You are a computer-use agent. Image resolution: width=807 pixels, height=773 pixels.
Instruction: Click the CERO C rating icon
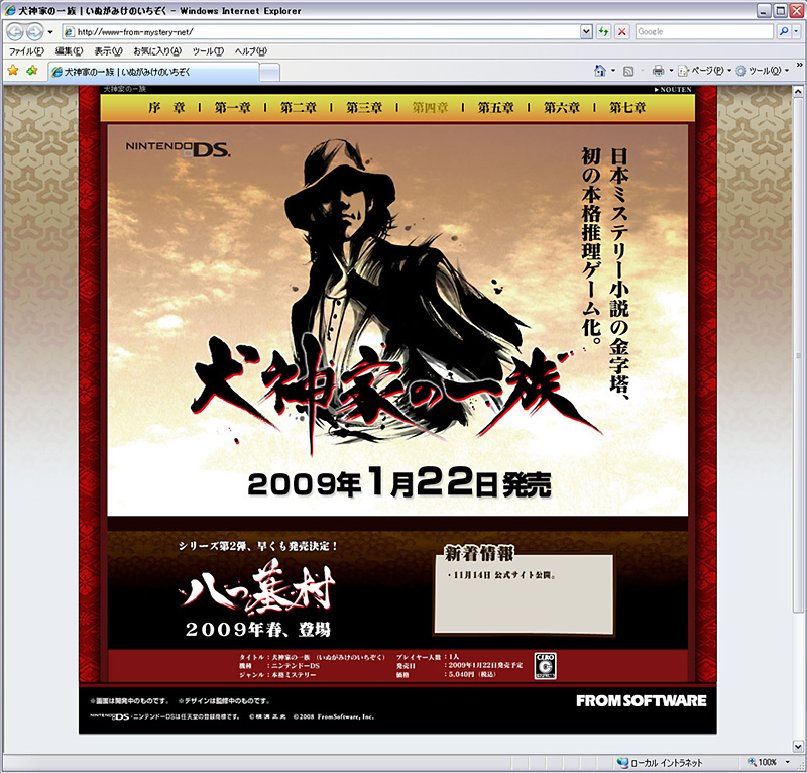[x=545, y=666]
